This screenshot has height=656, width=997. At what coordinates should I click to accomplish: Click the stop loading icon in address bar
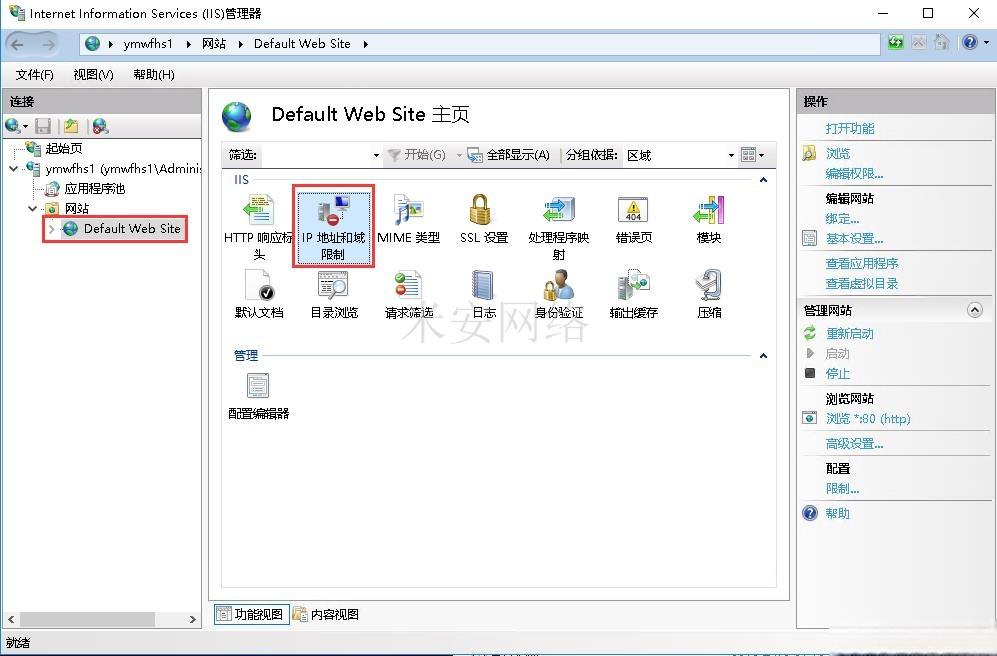click(918, 43)
